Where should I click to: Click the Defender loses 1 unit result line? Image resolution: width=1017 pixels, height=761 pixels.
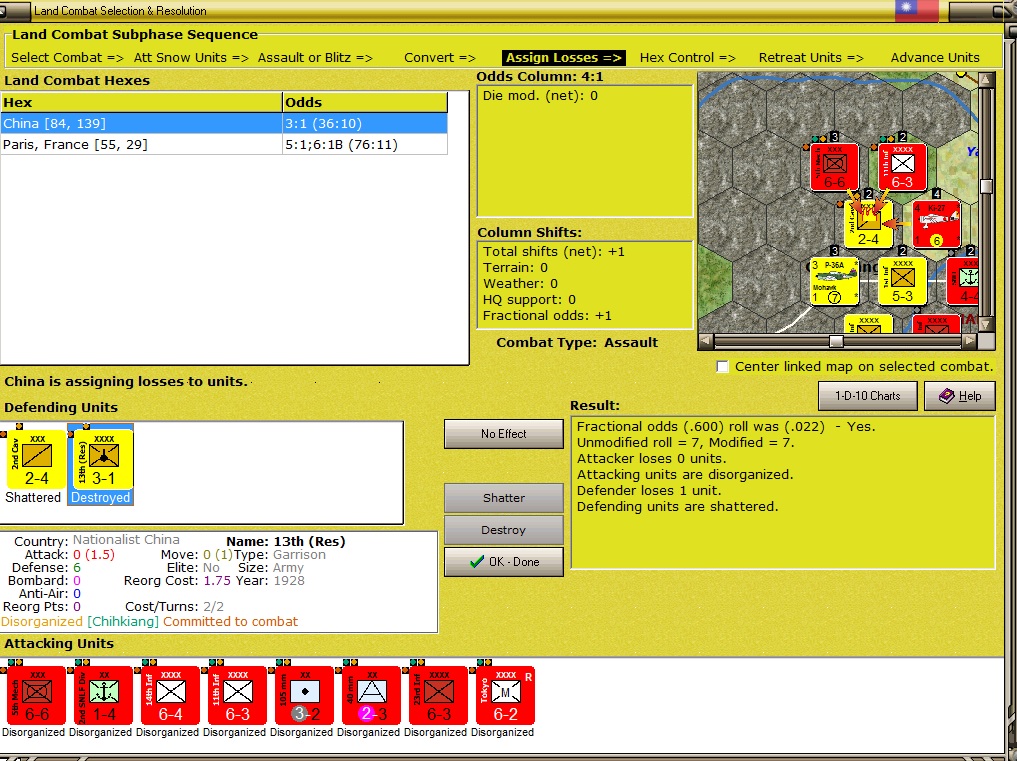tap(649, 490)
